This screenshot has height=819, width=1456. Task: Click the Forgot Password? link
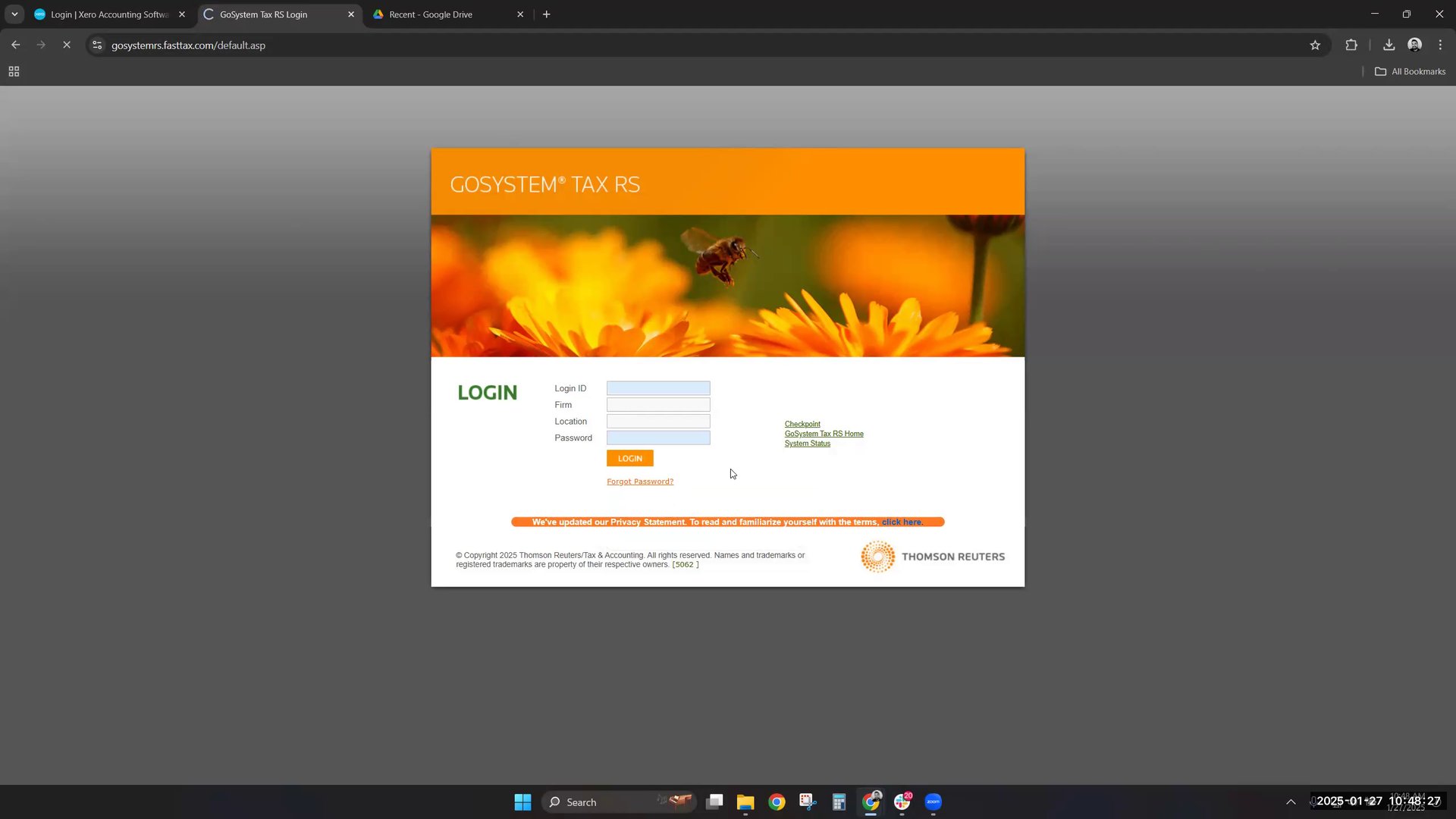point(639,482)
